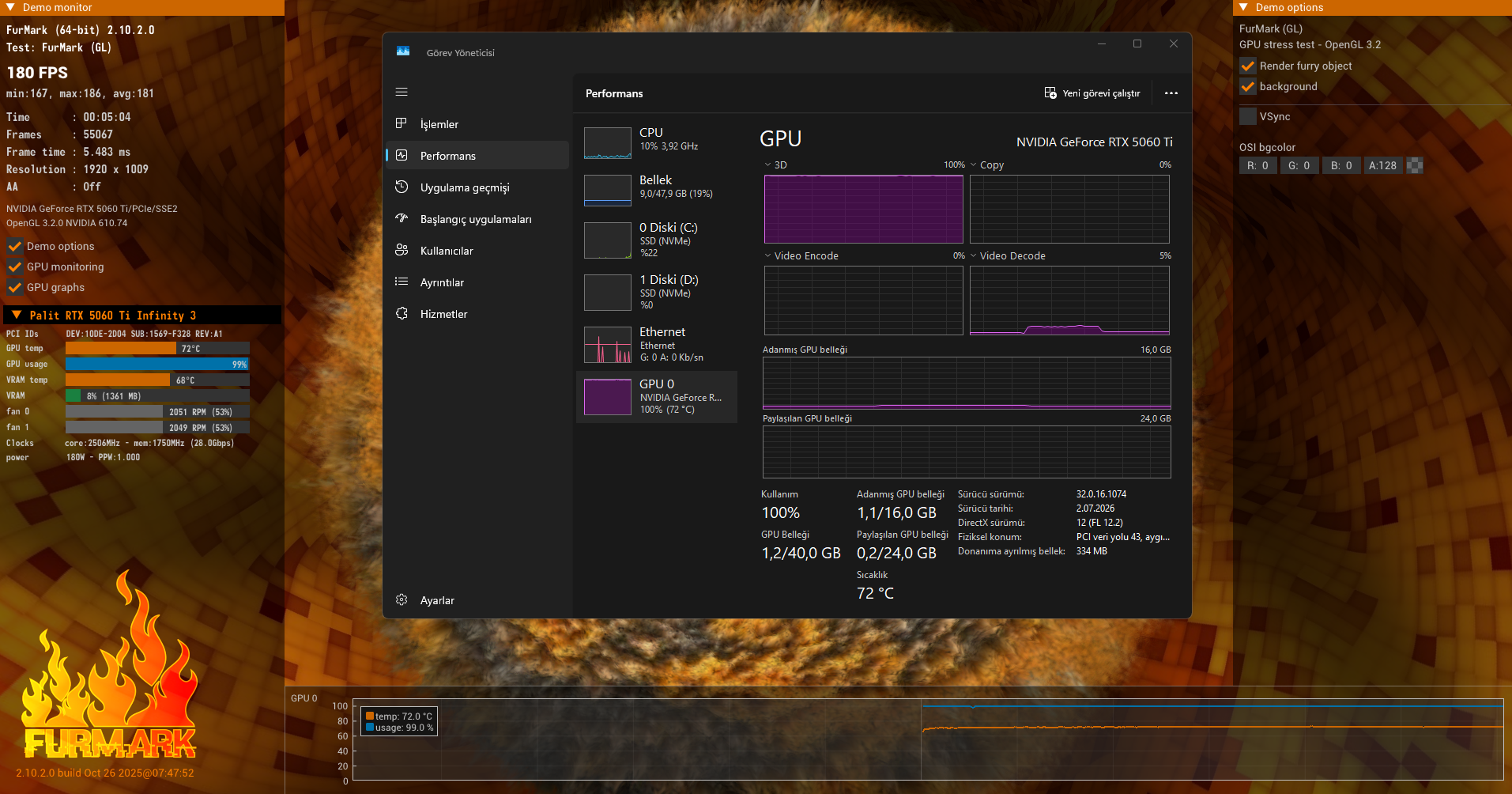The image size is (1512, 794).
Task: Collapse the Palit RTX 5060 Ti Infinity 3 section
Action: tap(17, 315)
